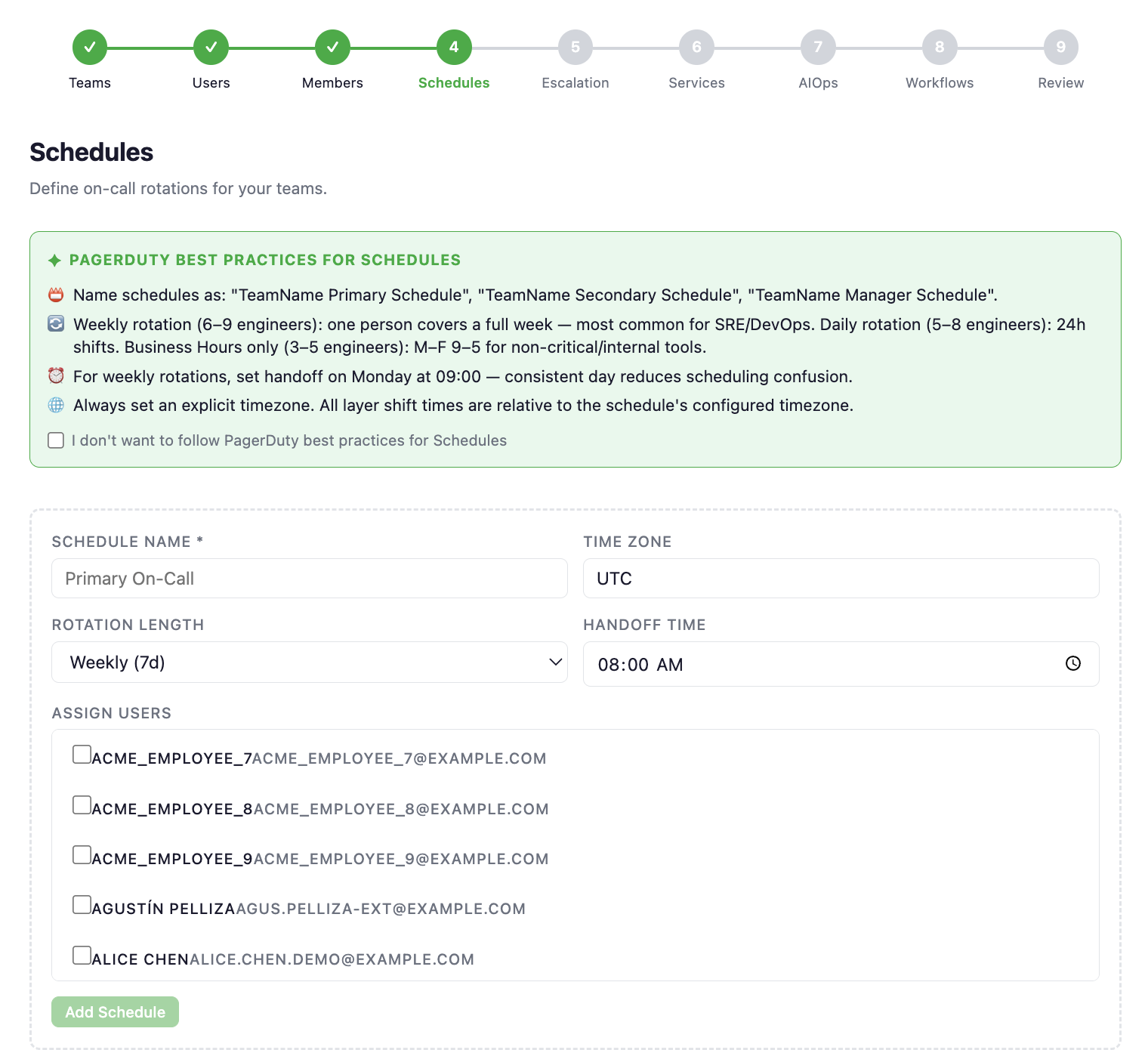This screenshot has height=1050, width=1148.
Task: Click the Assign Users label
Action: (112, 713)
